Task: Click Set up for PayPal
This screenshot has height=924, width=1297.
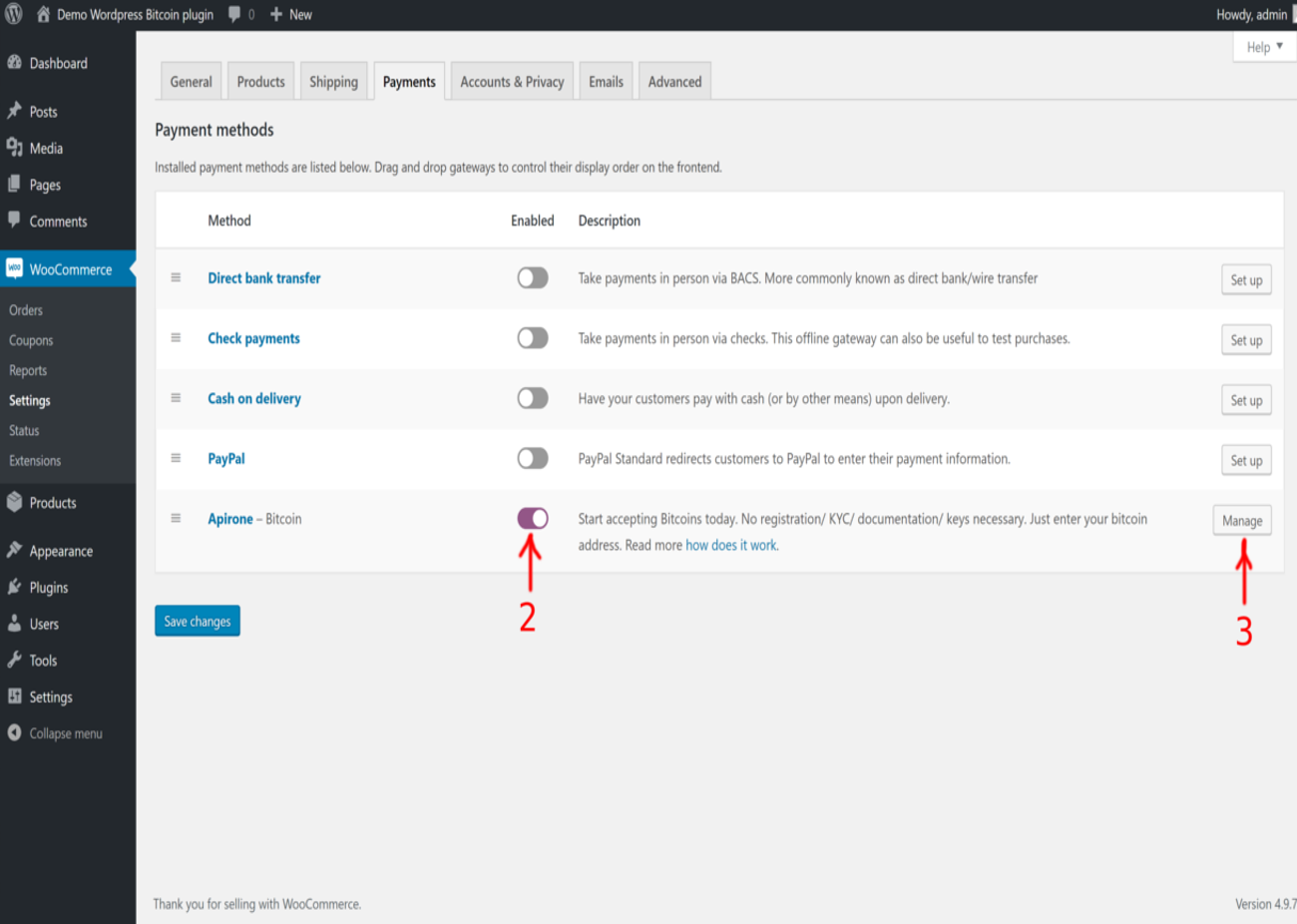Action: (x=1246, y=460)
